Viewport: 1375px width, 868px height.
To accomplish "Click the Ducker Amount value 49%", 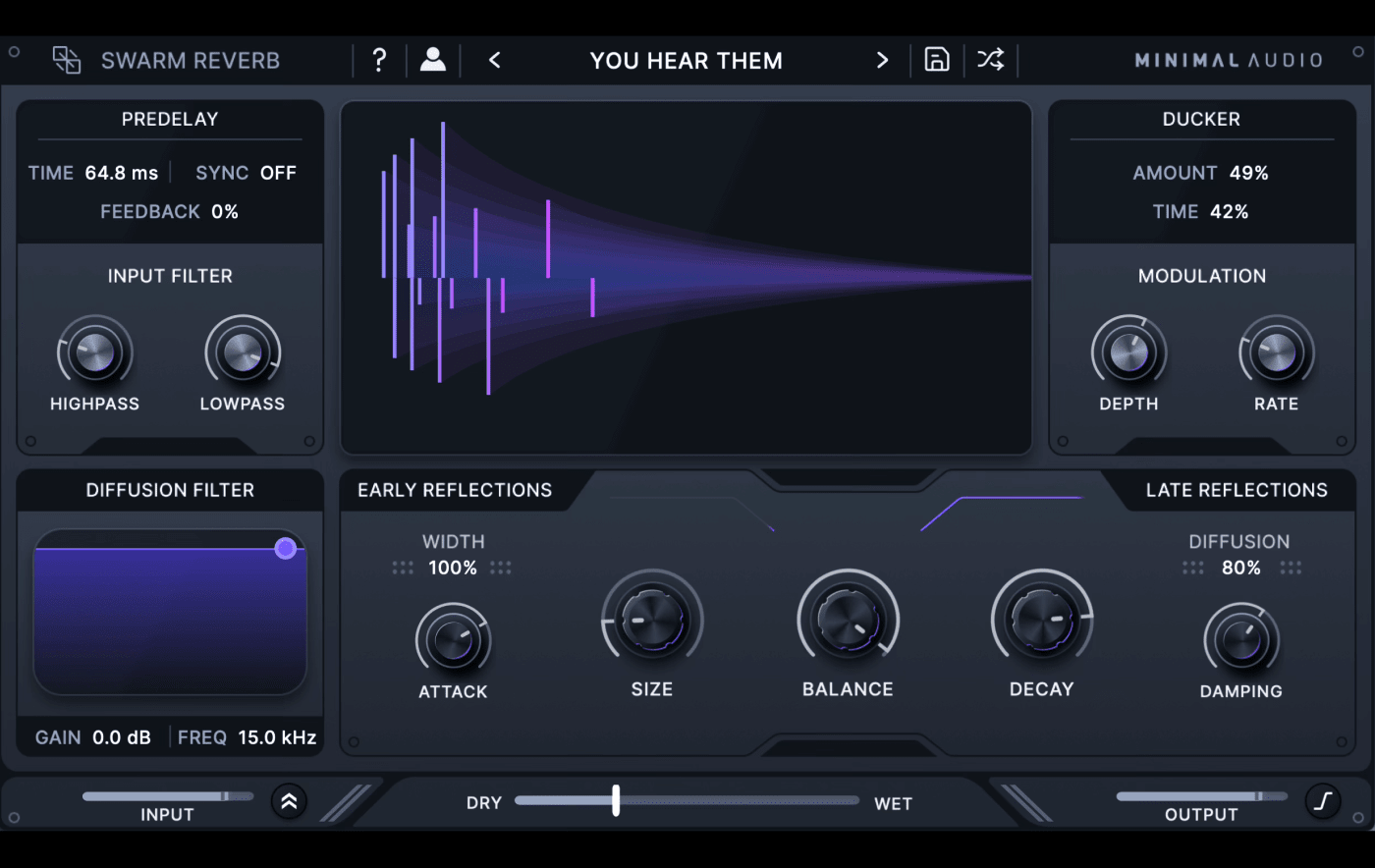I will (x=1249, y=173).
